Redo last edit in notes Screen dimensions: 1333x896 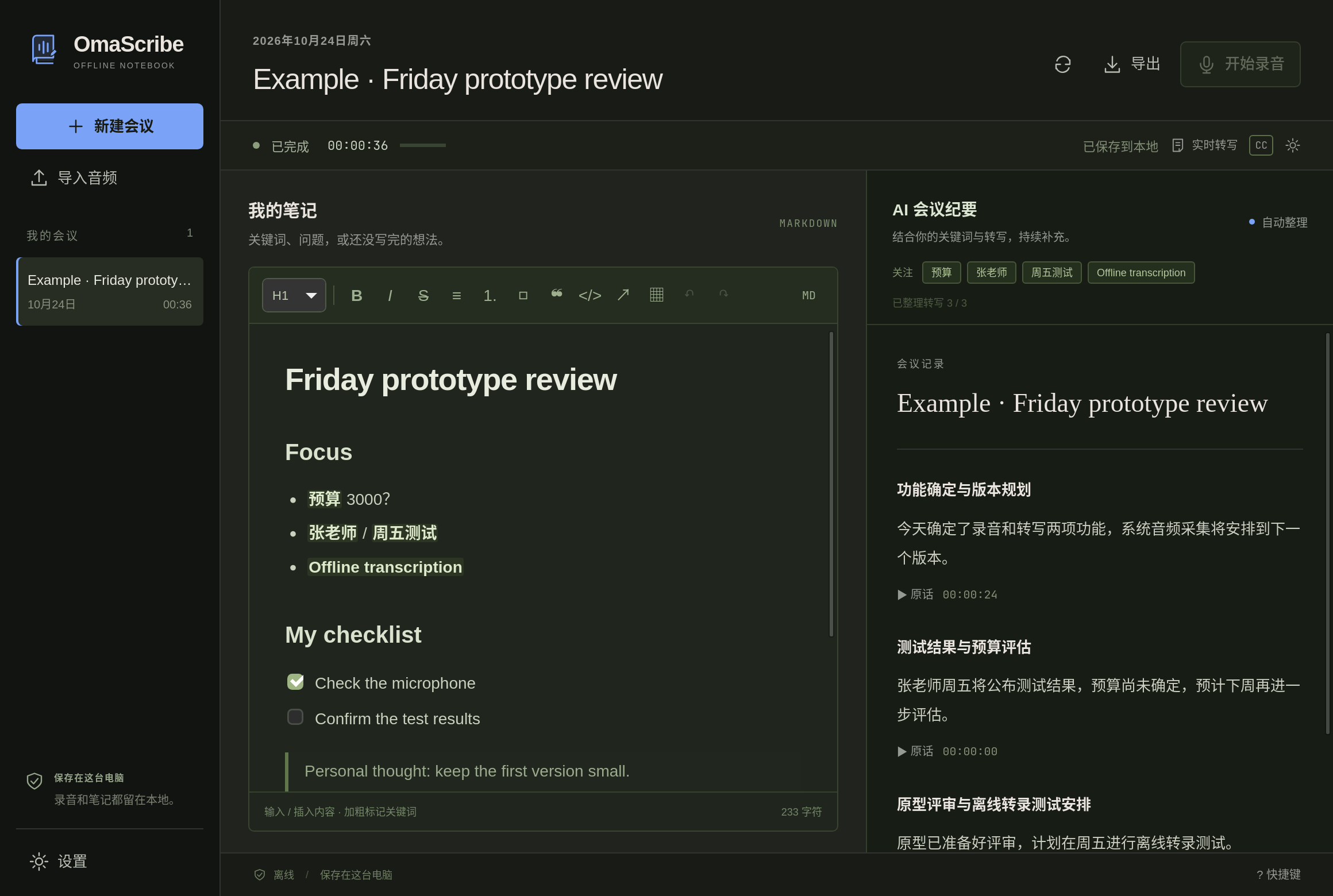pyautogui.click(x=723, y=295)
